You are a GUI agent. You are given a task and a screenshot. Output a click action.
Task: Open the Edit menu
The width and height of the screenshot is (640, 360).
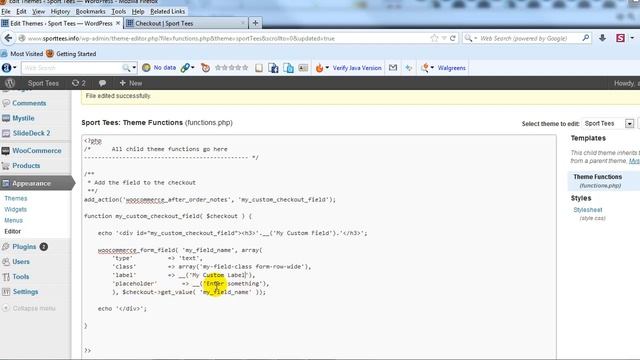click(21, 11)
